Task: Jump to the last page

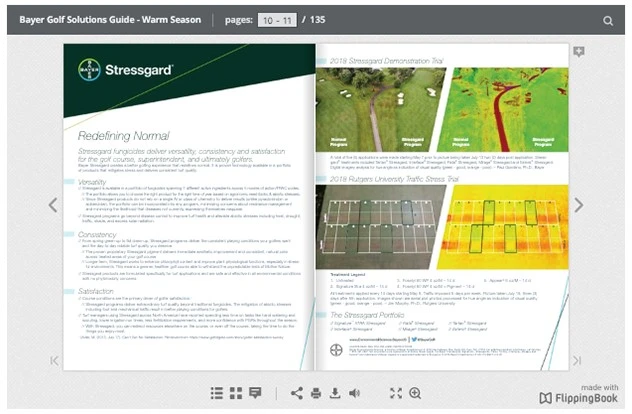Action: coord(578,361)
